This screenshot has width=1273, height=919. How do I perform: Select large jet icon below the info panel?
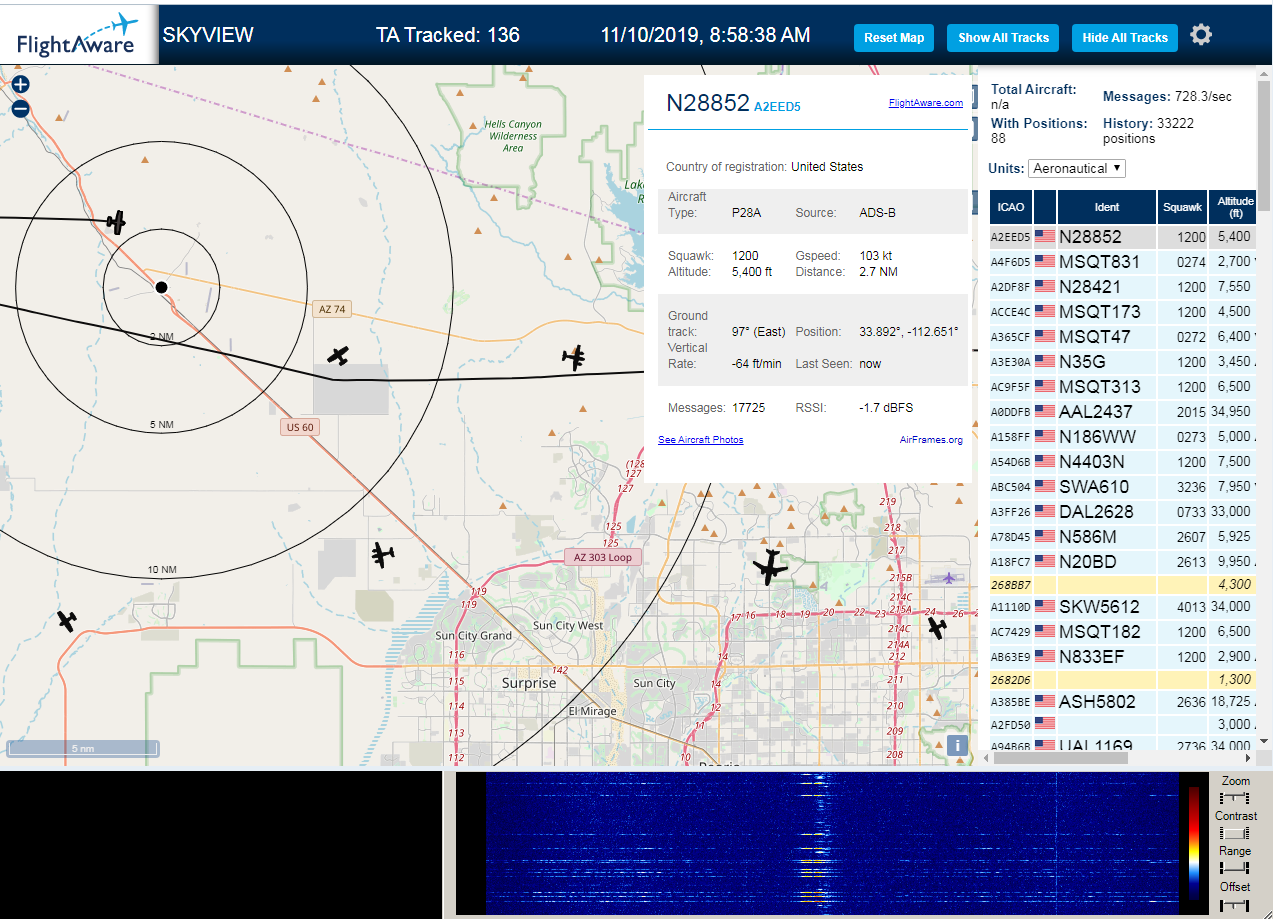(x=770, y=567)
